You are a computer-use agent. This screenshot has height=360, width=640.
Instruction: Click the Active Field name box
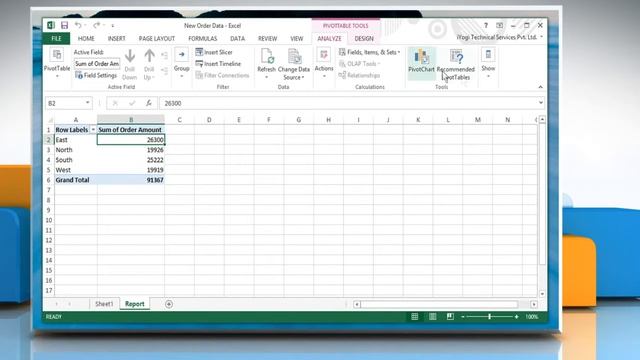click(x=97, y=64)
